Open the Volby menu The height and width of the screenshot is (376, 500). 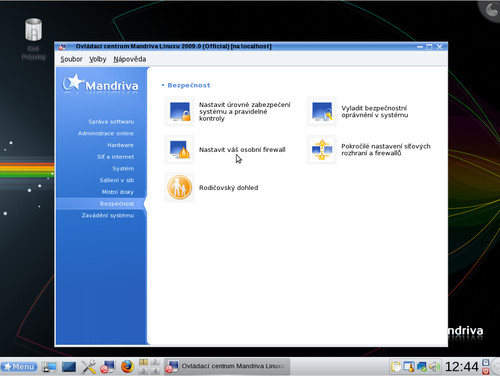(98, 59)
